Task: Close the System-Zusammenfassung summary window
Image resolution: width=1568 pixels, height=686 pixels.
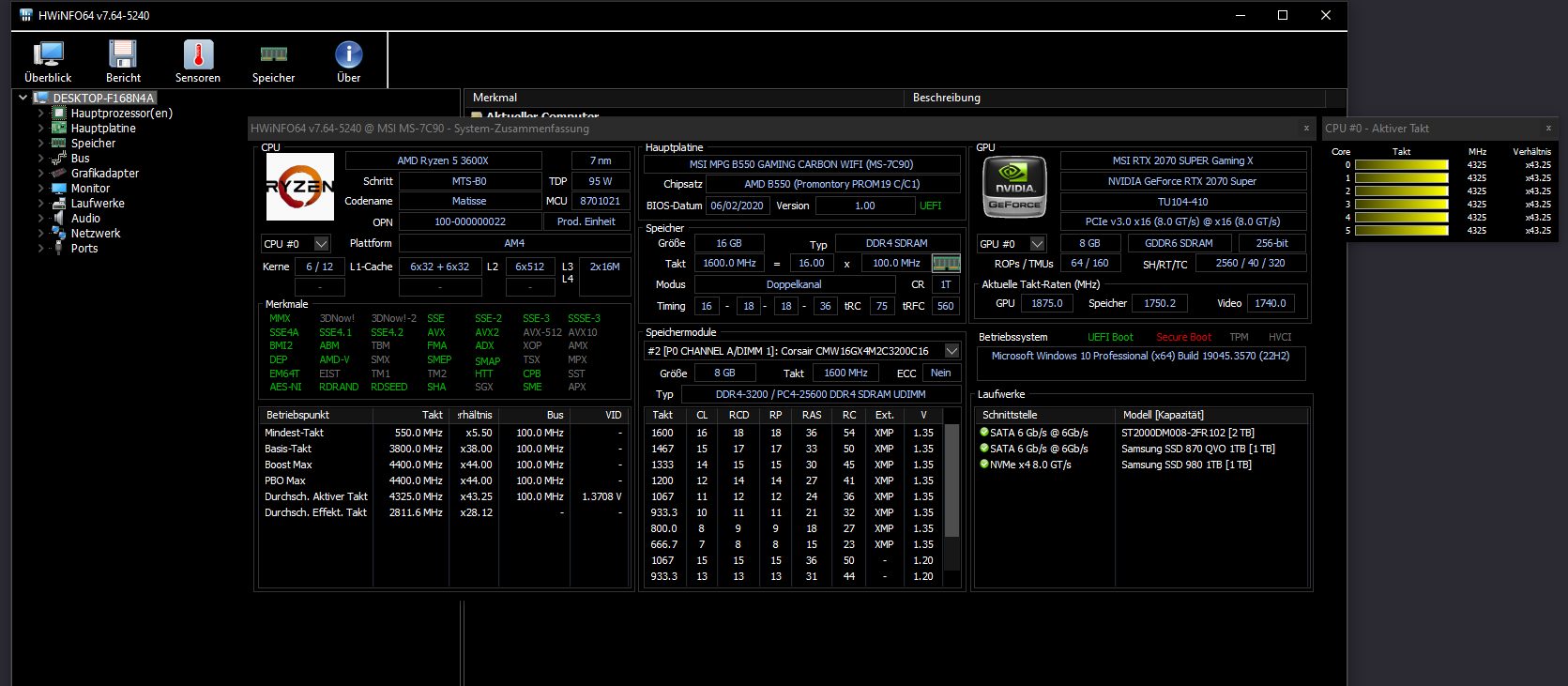Action: pyautogui.click(x=1306, y=128)
